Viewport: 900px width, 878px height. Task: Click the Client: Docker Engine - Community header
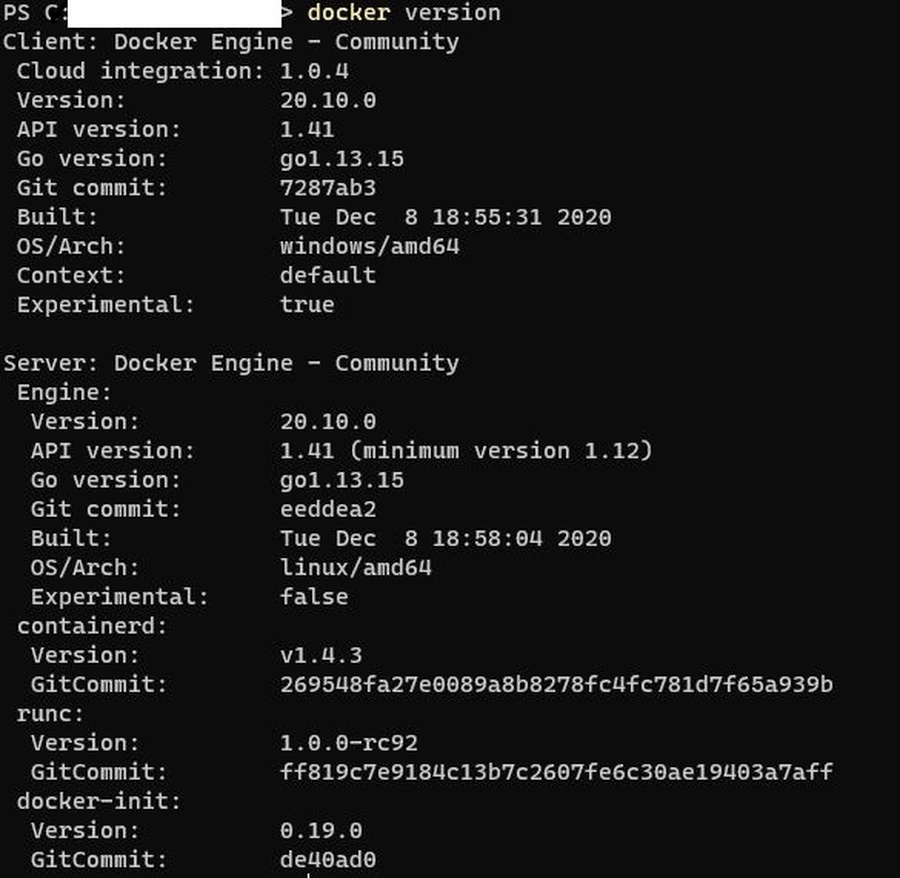point(231,42)
